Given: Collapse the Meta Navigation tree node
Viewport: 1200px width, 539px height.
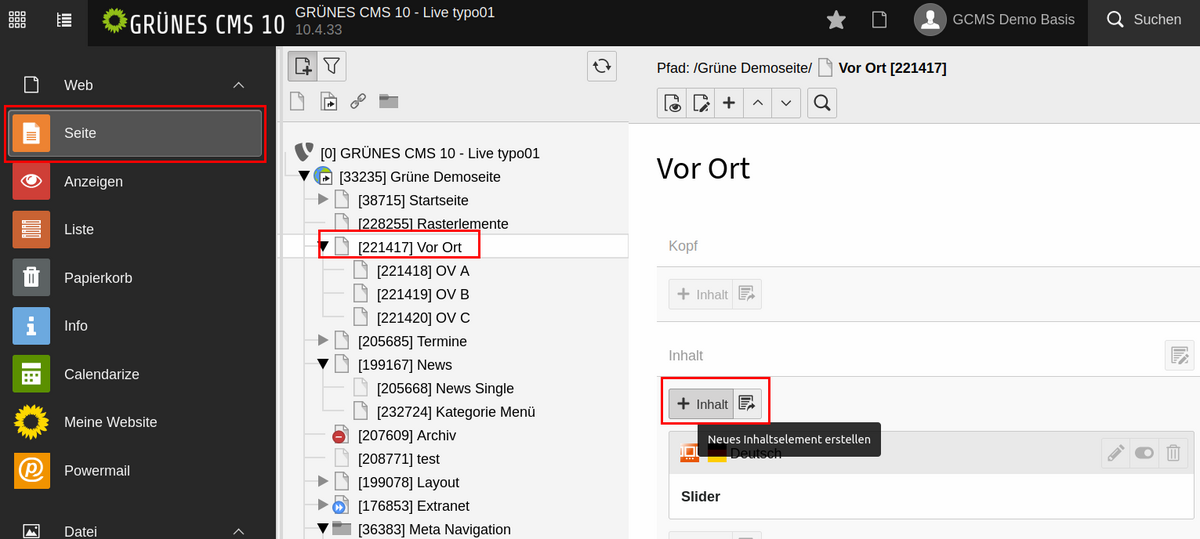Looking at the screenshot, I should [323, 529].
